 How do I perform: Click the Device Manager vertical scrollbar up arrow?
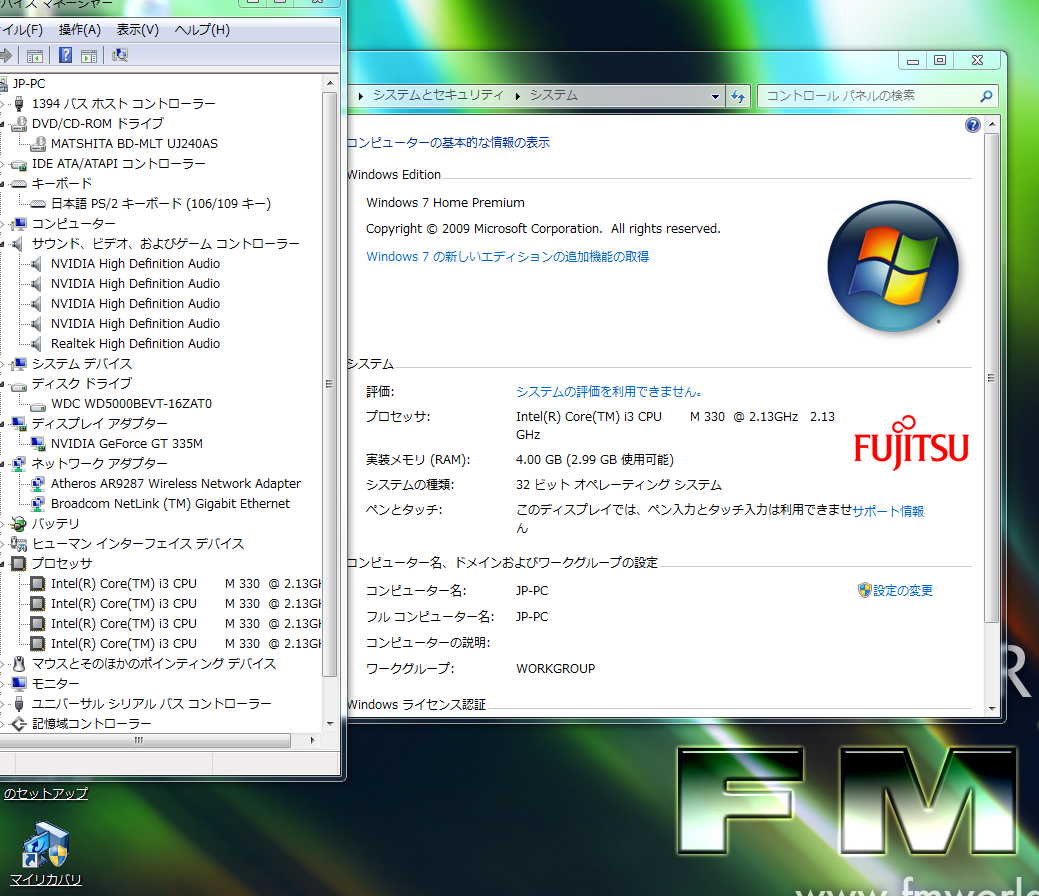(x=330, y=84)
